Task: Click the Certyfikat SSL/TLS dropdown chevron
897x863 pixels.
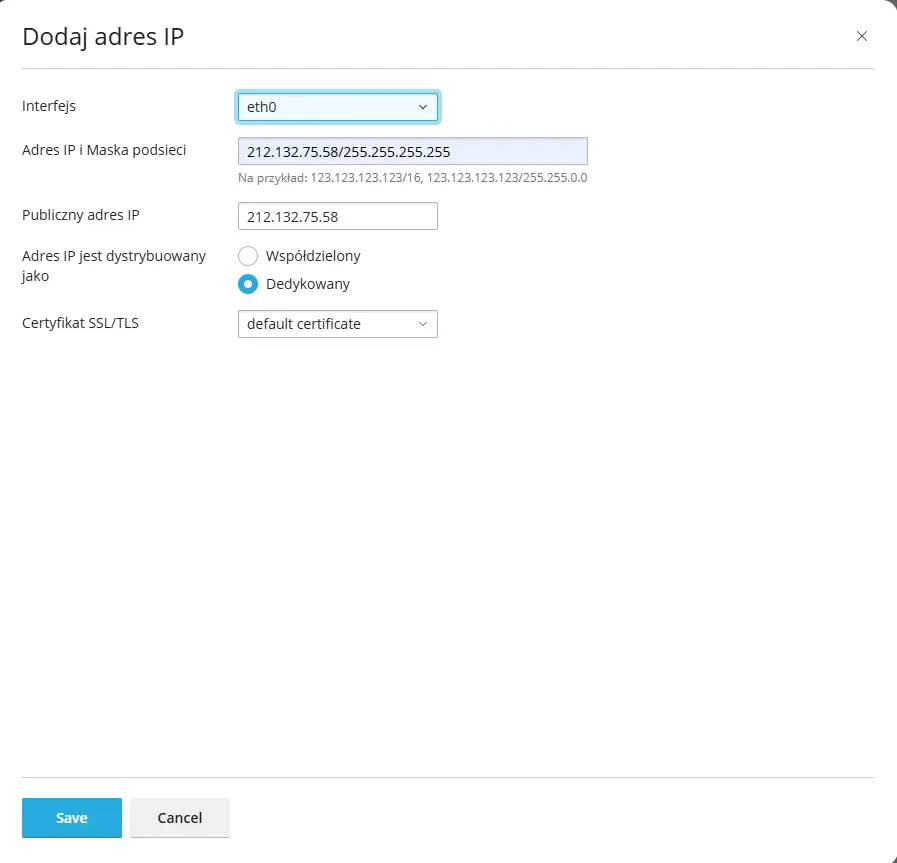Action: click(x=423, y=324)
